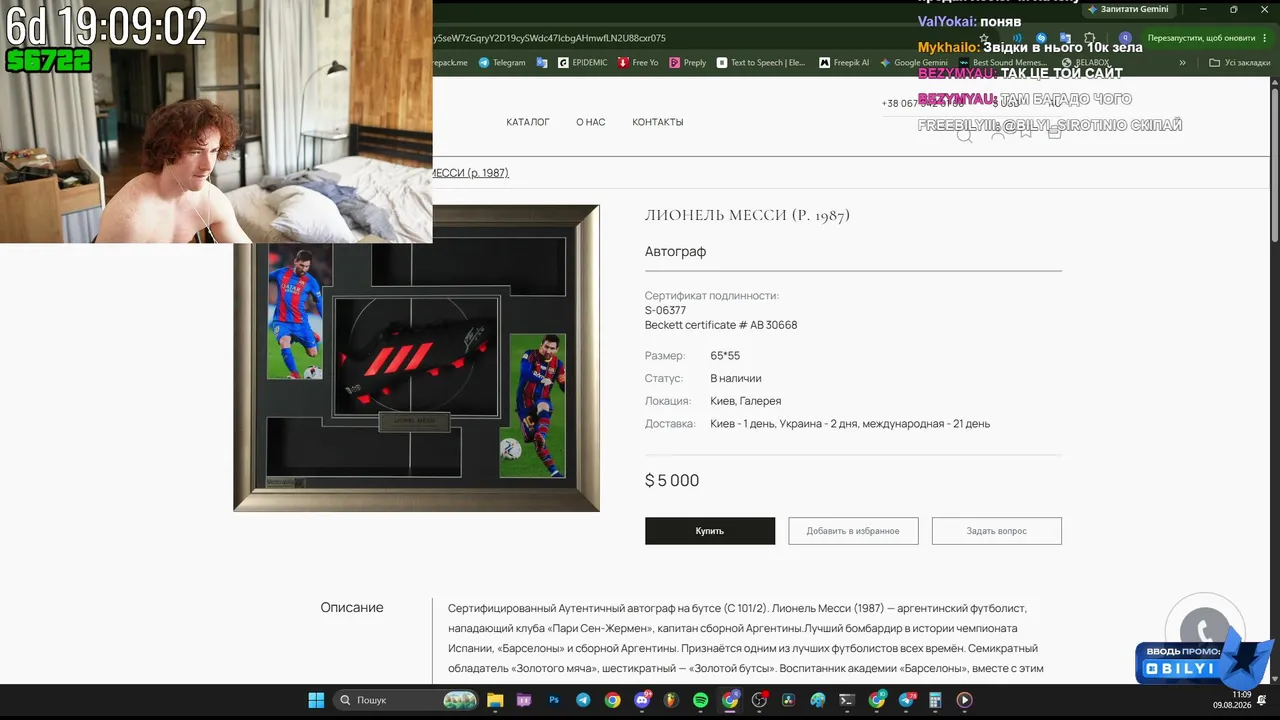Screen dimensions: 1280x720
Task: Open the Telegram bookmark
Action: pyautogui.click(x=502, y=62)
